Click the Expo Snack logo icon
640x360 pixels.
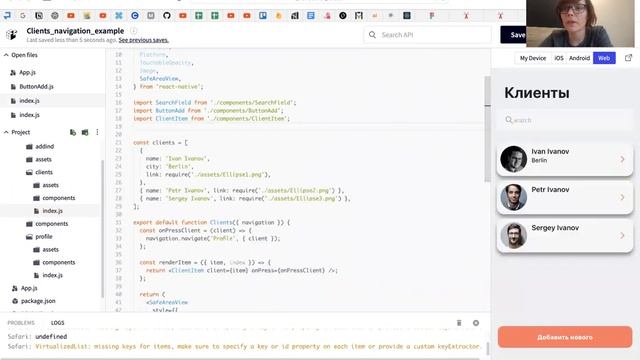pyautogui.click(x=11, y=35)
